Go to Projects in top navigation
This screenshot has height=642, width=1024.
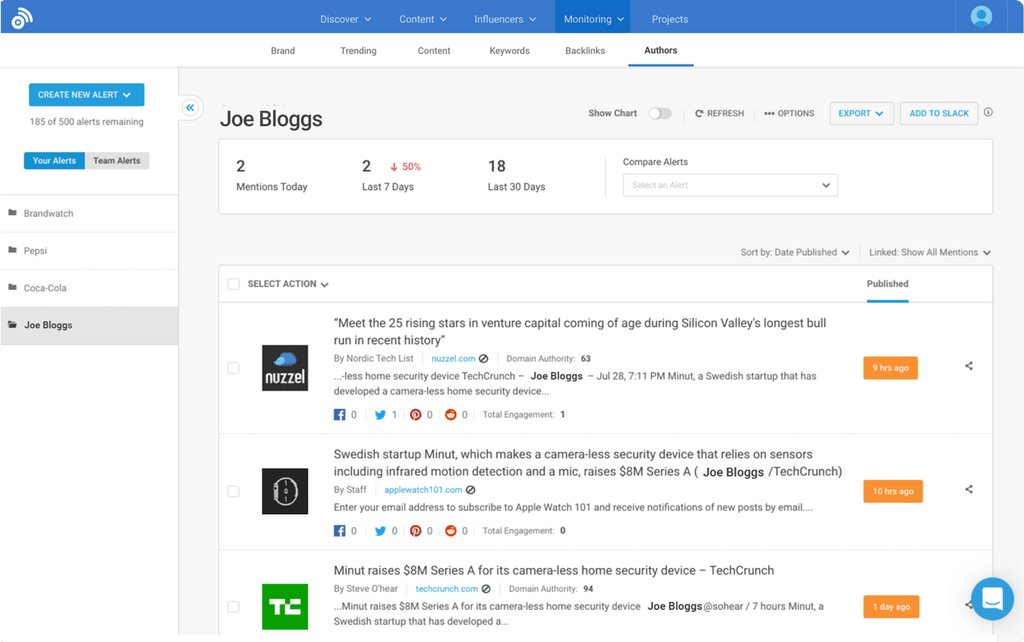[669, 19]
